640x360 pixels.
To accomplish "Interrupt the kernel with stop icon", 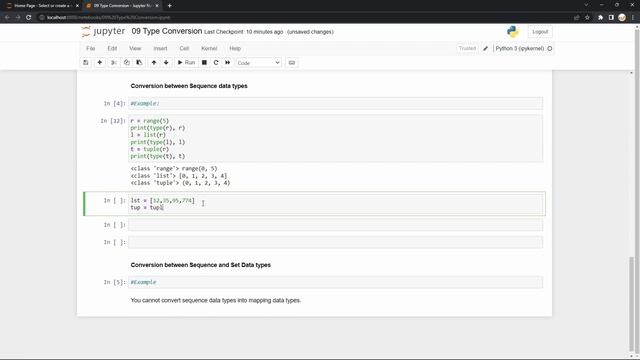I will 204,62.
